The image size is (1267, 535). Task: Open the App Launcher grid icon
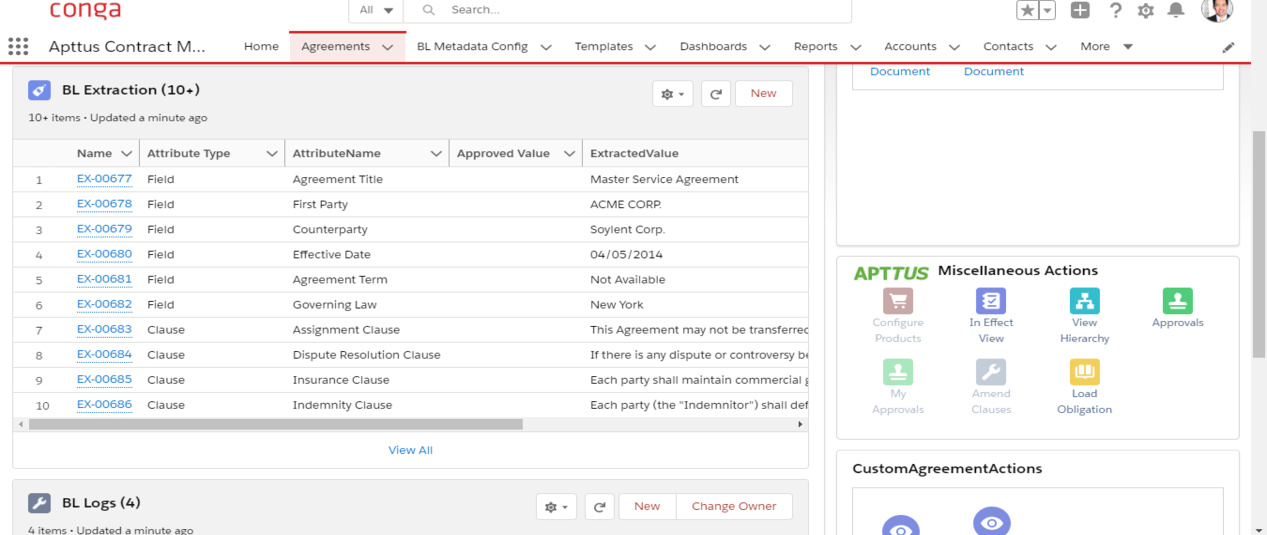point(18,47)
